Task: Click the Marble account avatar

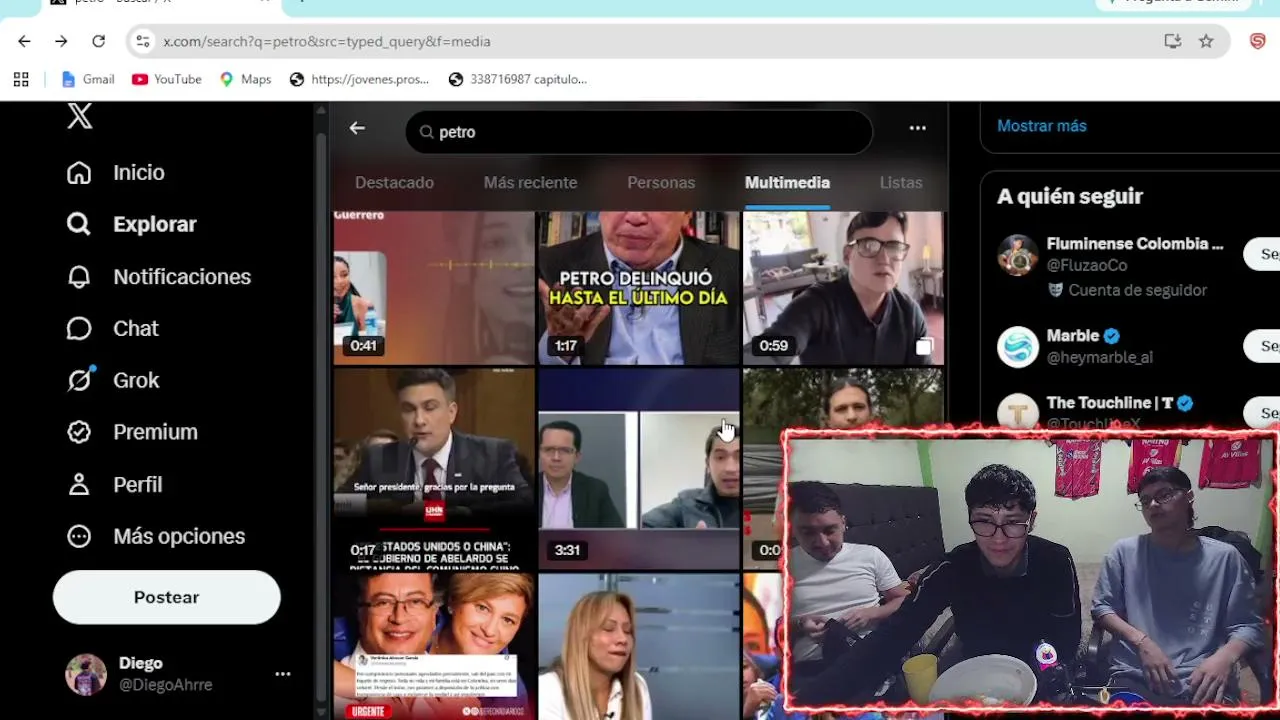Action: (1018, 347)
